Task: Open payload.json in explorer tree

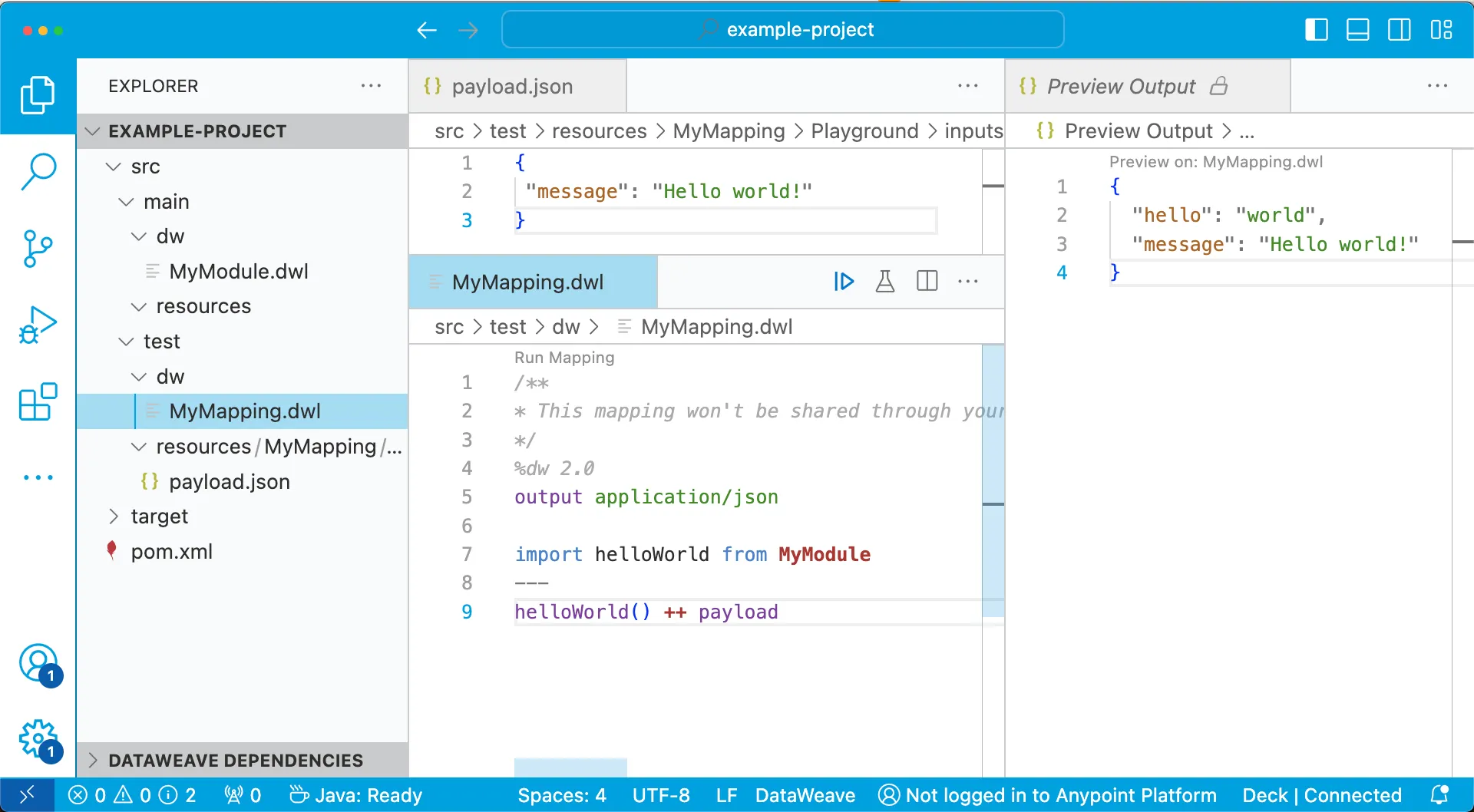Action: 243,482
